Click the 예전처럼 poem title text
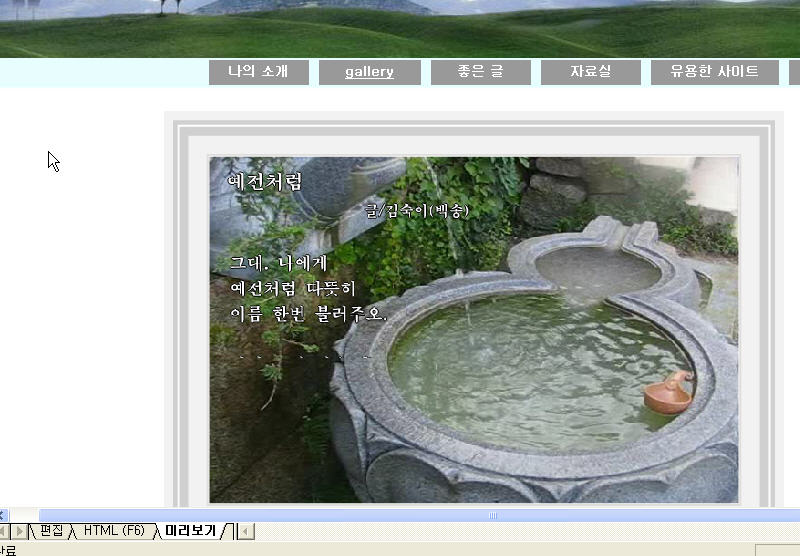This screenshot has width=800, height=556. click(265, 182)
